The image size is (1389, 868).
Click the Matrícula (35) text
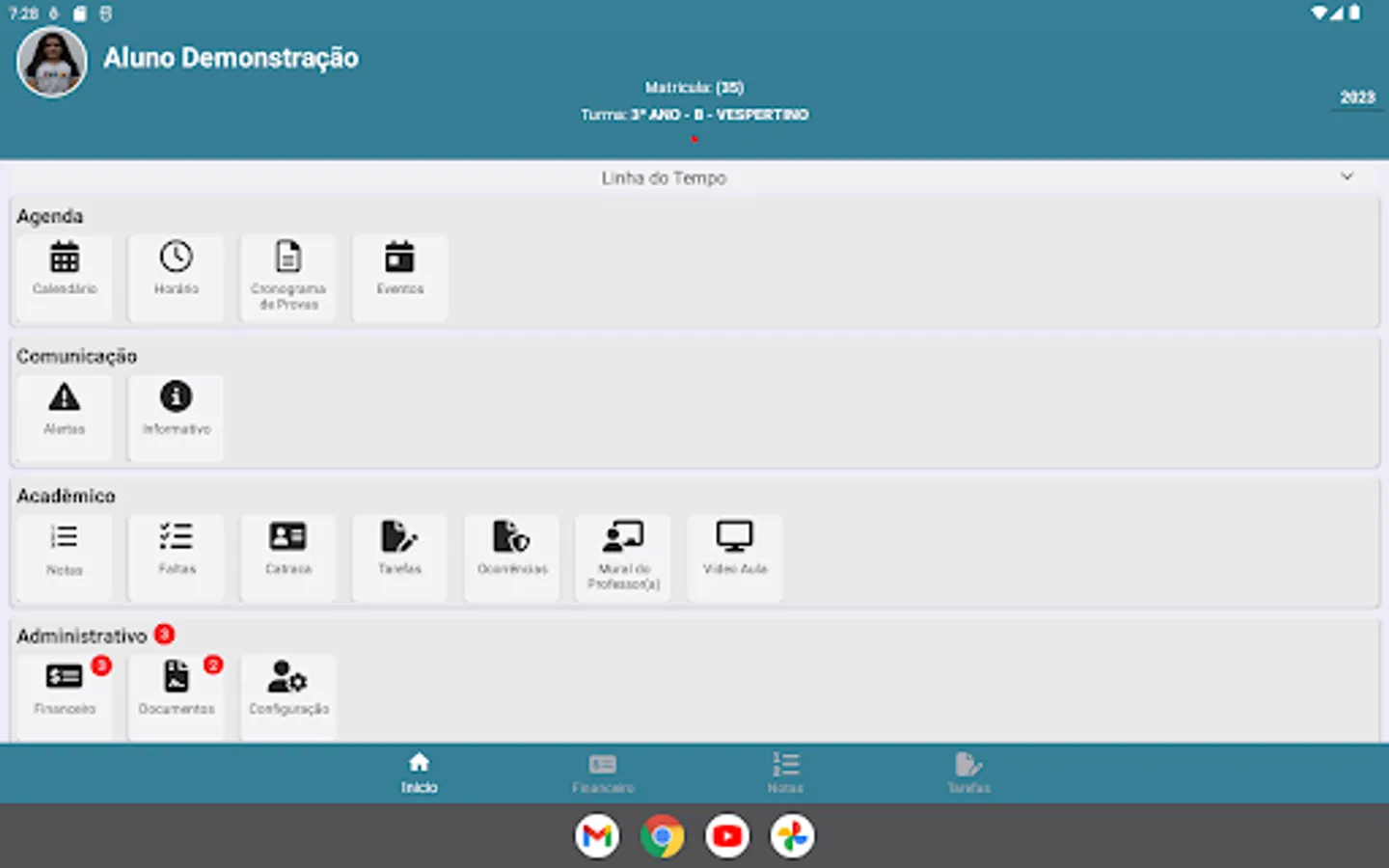694,88
